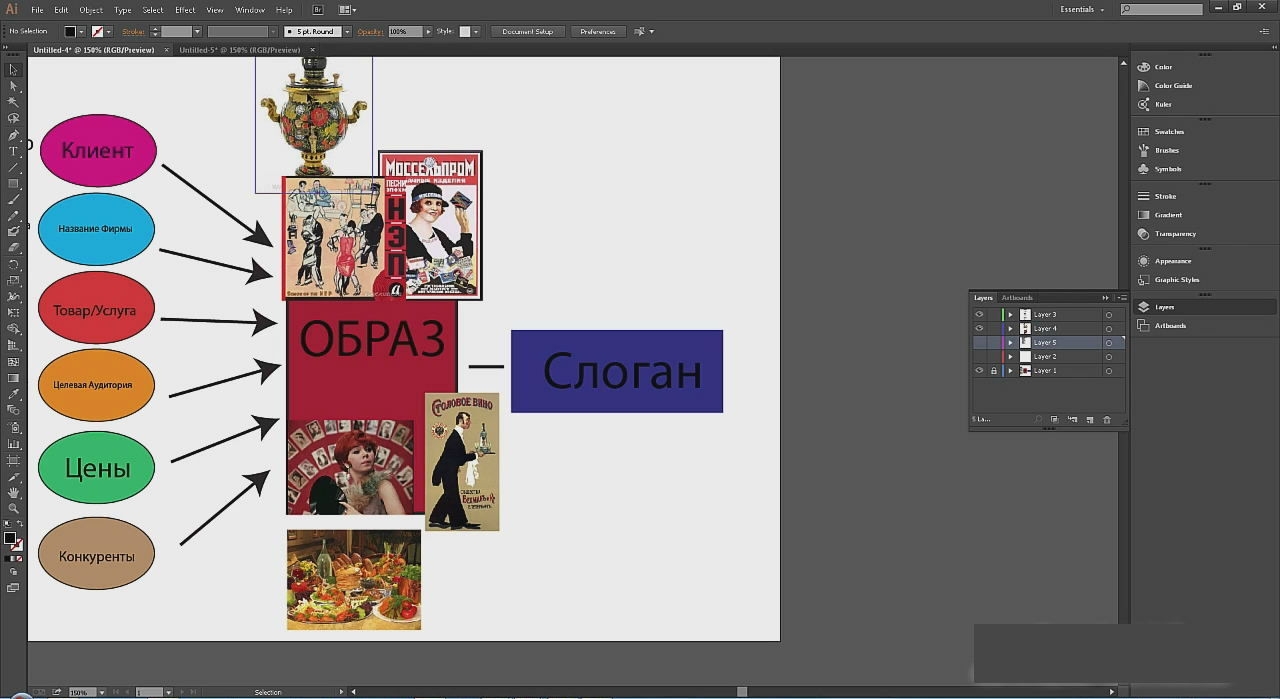This screenshot has width=1280, height=699.
Task: Toggle target circle for Layer 4
Action: click(1108, 329)
